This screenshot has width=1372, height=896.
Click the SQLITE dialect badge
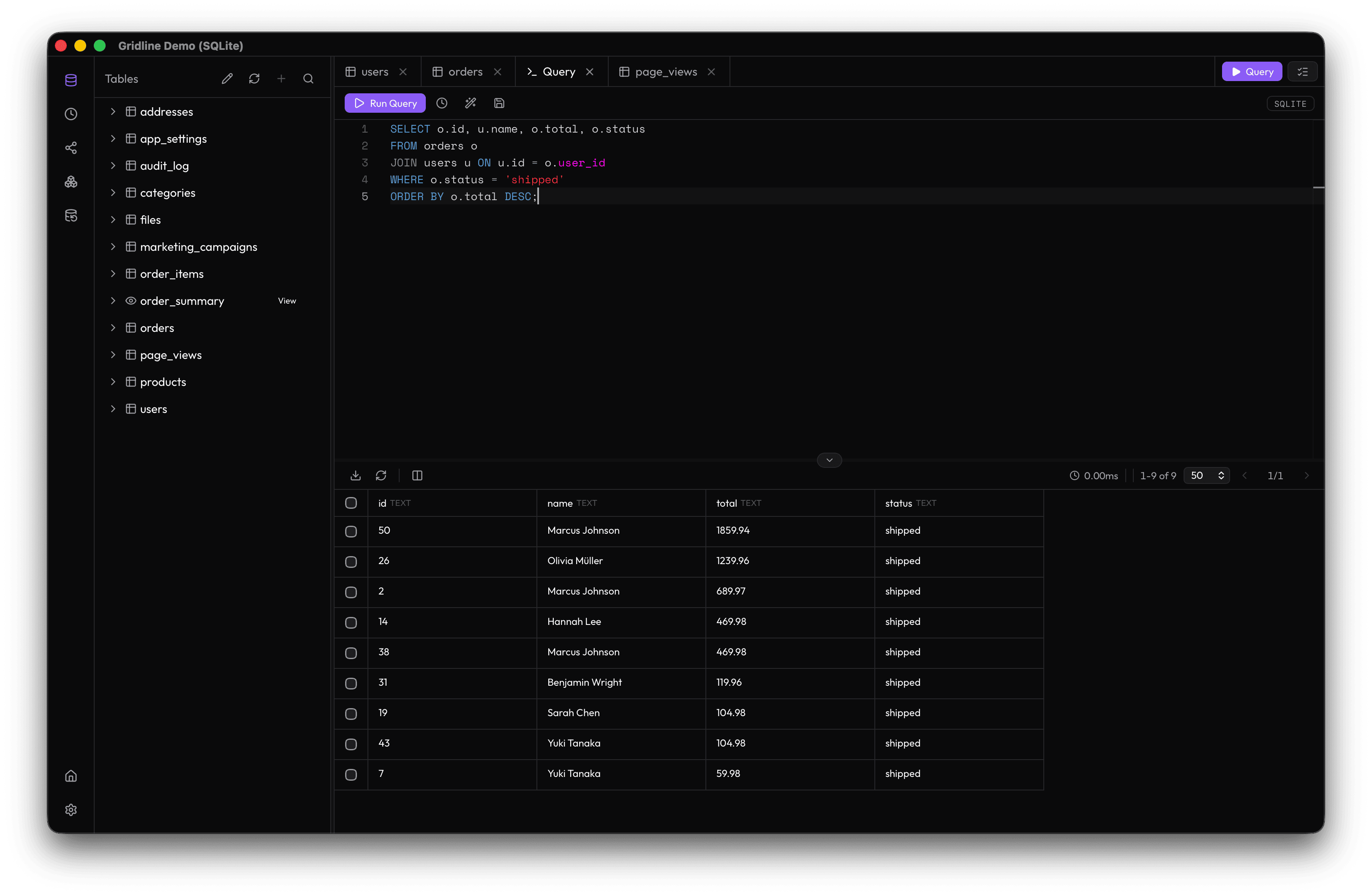point(1290,104)
